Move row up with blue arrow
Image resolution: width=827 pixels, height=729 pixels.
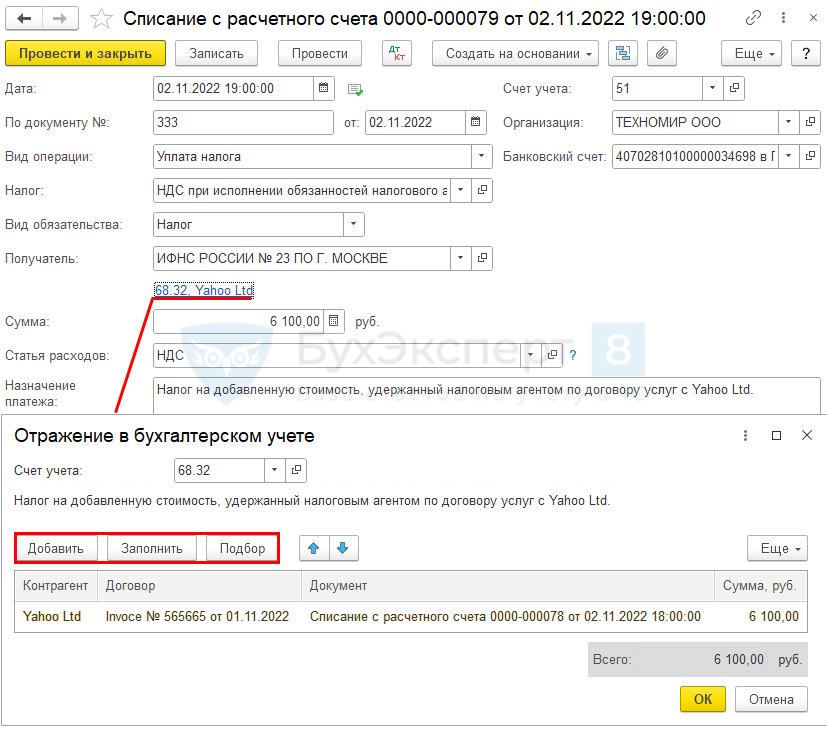313,548
